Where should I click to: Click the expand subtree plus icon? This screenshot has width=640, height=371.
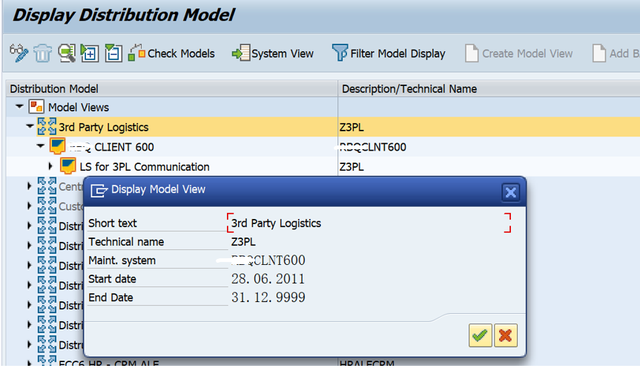pos(90,53)
